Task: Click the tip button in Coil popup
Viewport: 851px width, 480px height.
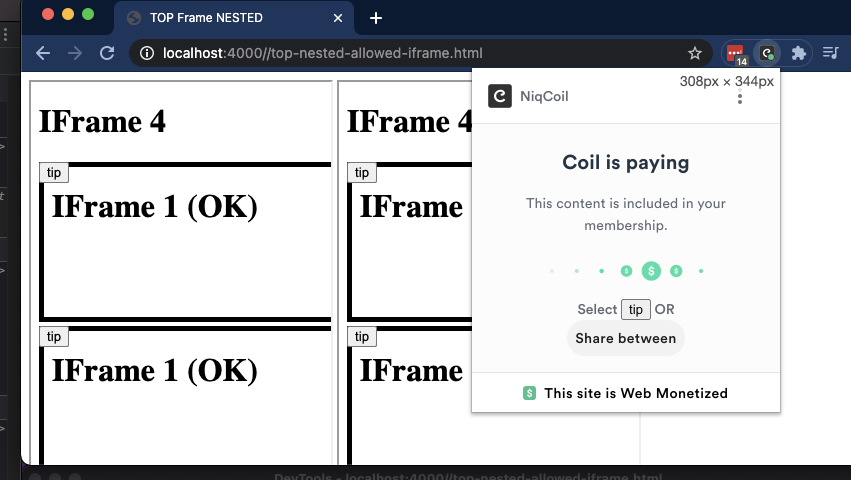Action: click(x=636, y=310)
